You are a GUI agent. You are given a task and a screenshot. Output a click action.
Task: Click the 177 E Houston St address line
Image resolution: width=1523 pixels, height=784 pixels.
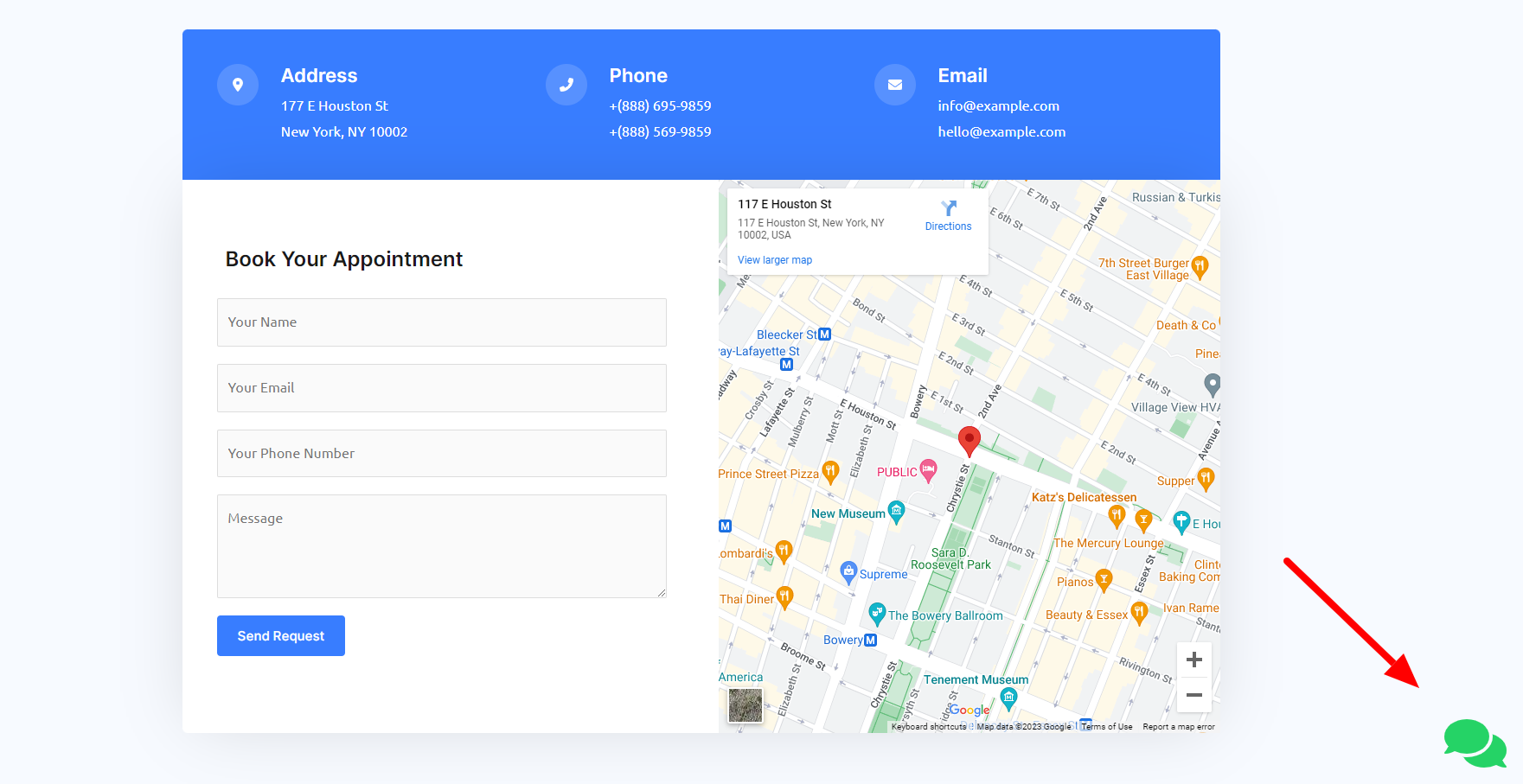pos(335,106)
